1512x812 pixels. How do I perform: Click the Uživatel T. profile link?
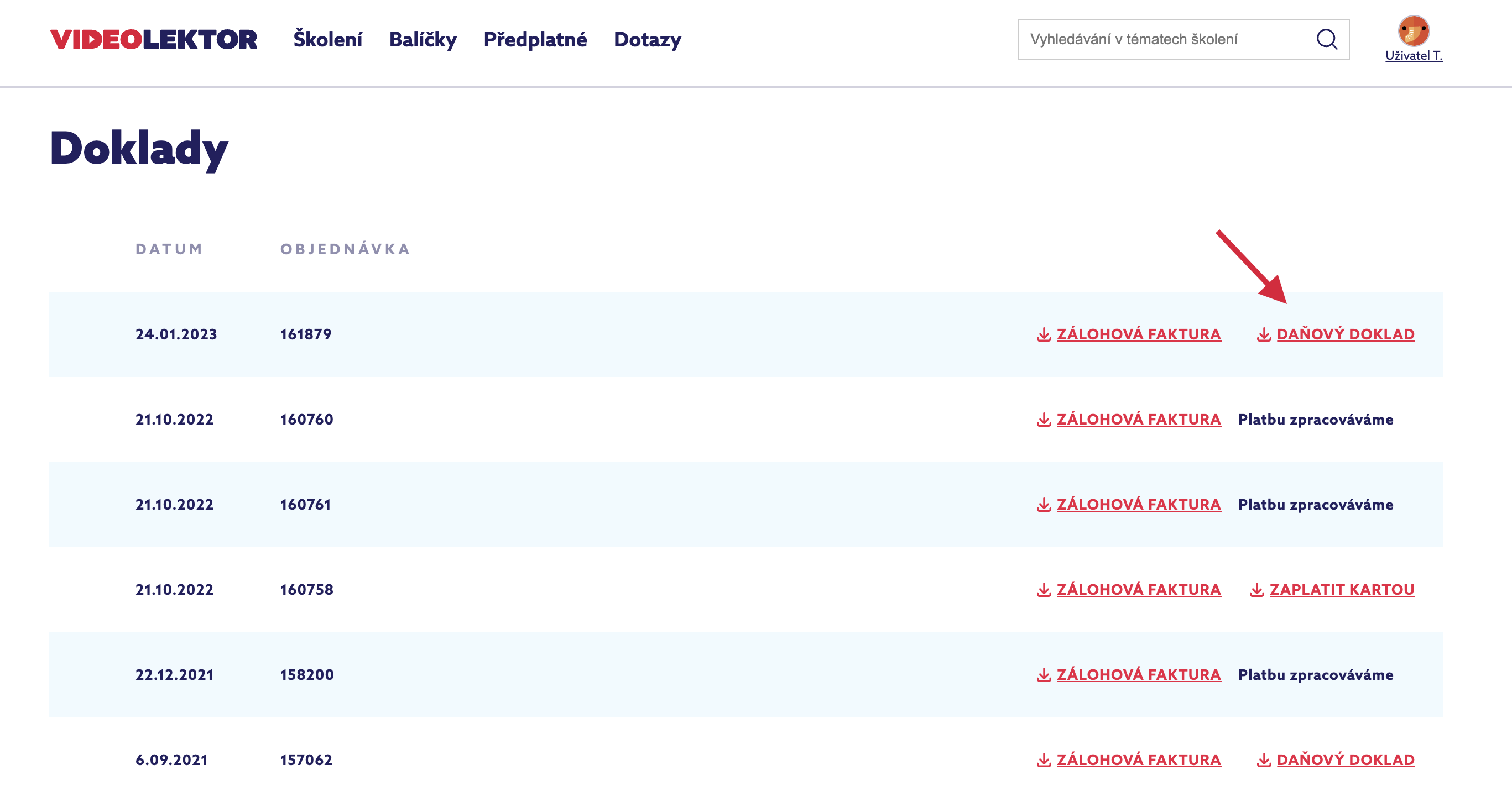click(1414, 55)
